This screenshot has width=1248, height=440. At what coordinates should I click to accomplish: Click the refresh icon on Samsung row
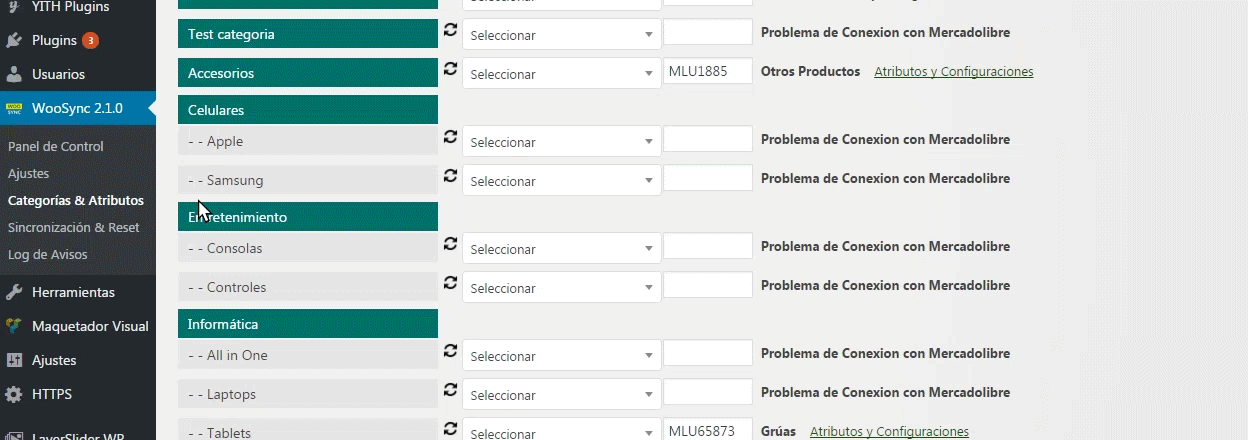(x=450, y=177)
